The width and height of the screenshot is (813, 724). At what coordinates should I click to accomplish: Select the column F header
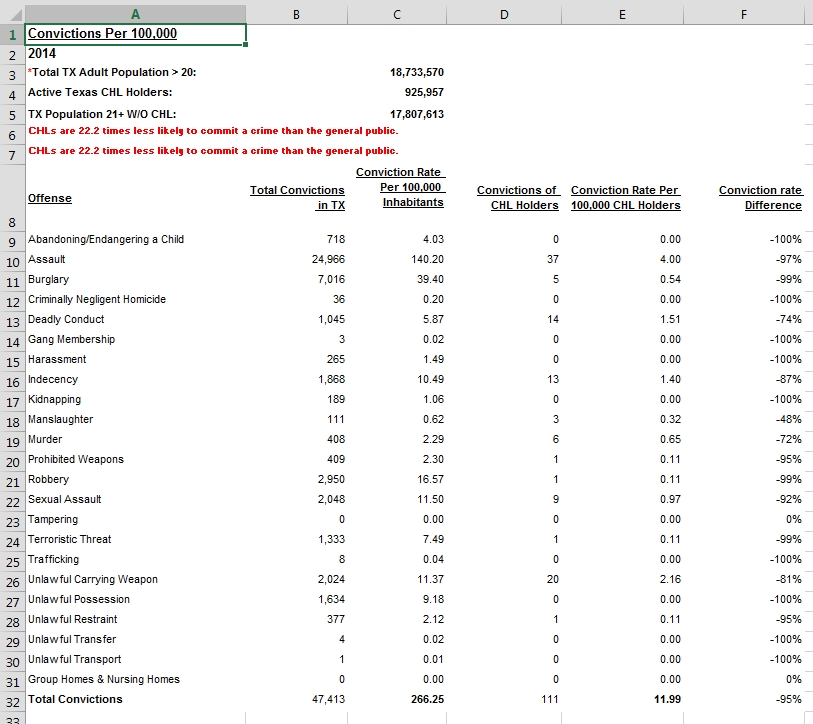click(x=743, y=14)
